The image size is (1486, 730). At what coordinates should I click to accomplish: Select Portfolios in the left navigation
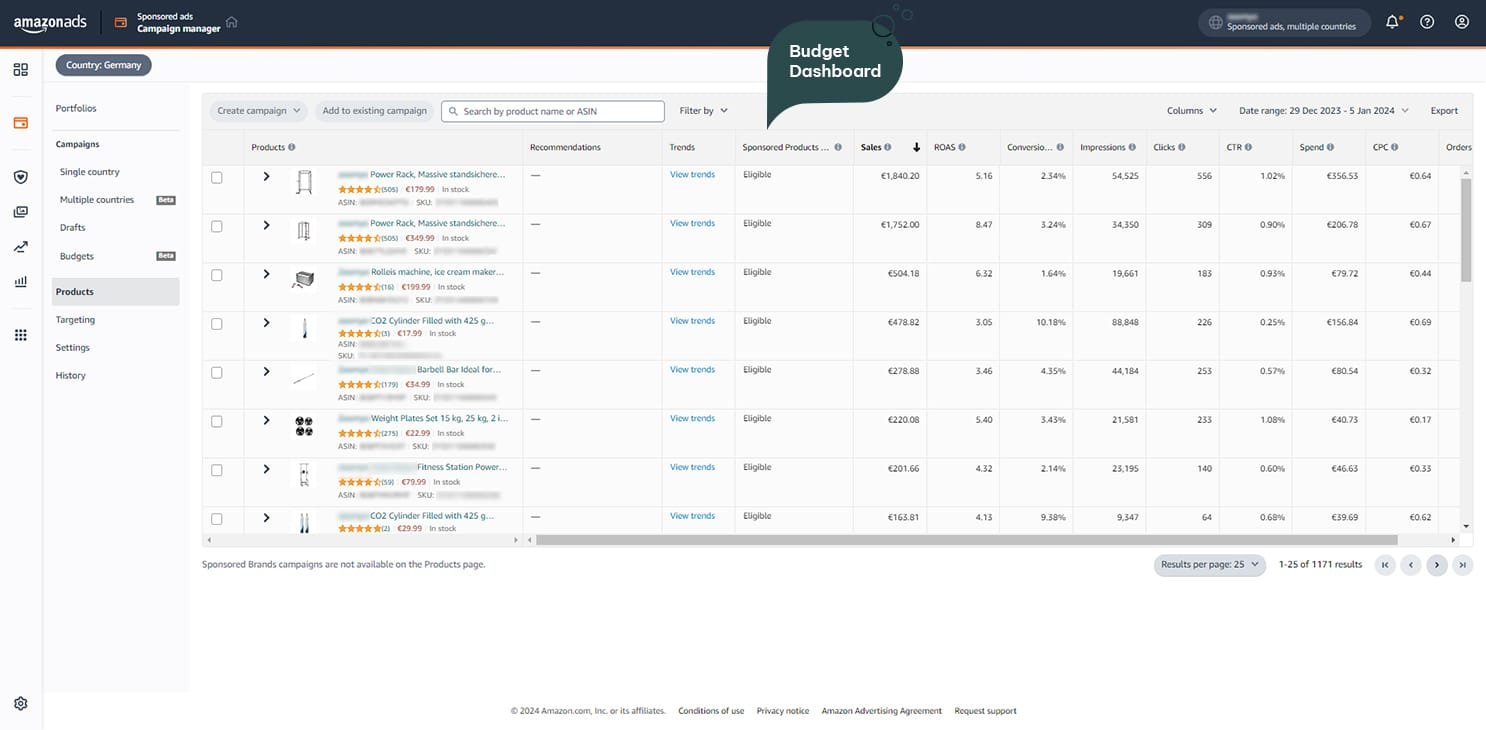point(76,108)
